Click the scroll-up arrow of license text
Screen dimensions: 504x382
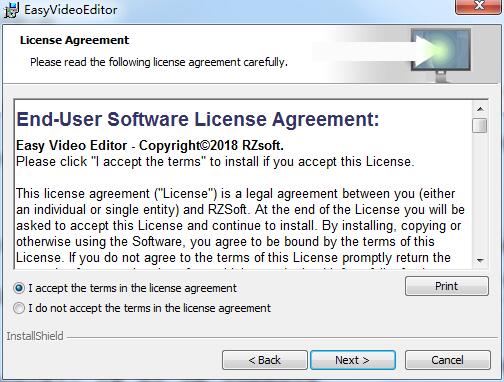pos(480,109)
